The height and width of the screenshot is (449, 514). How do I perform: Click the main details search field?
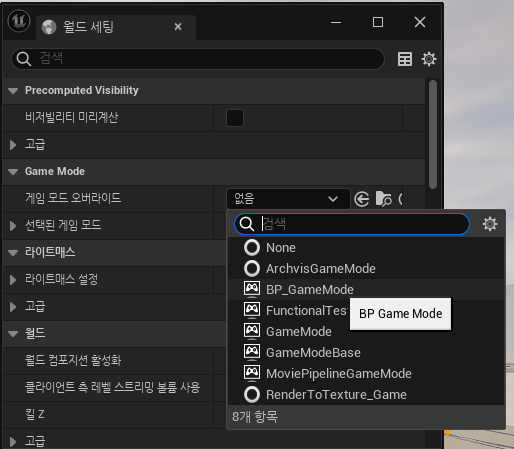[198, 59]
